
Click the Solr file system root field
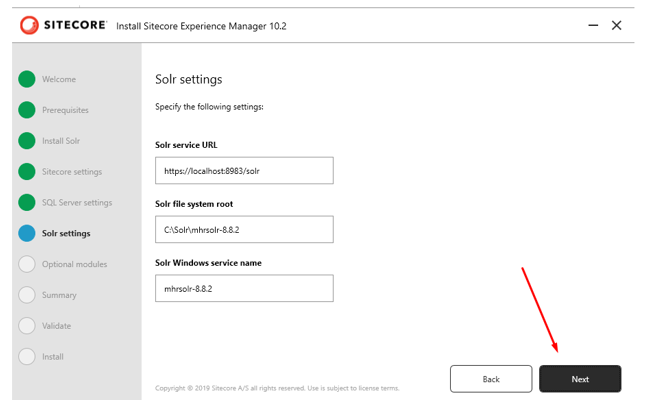tap(244, 229)
